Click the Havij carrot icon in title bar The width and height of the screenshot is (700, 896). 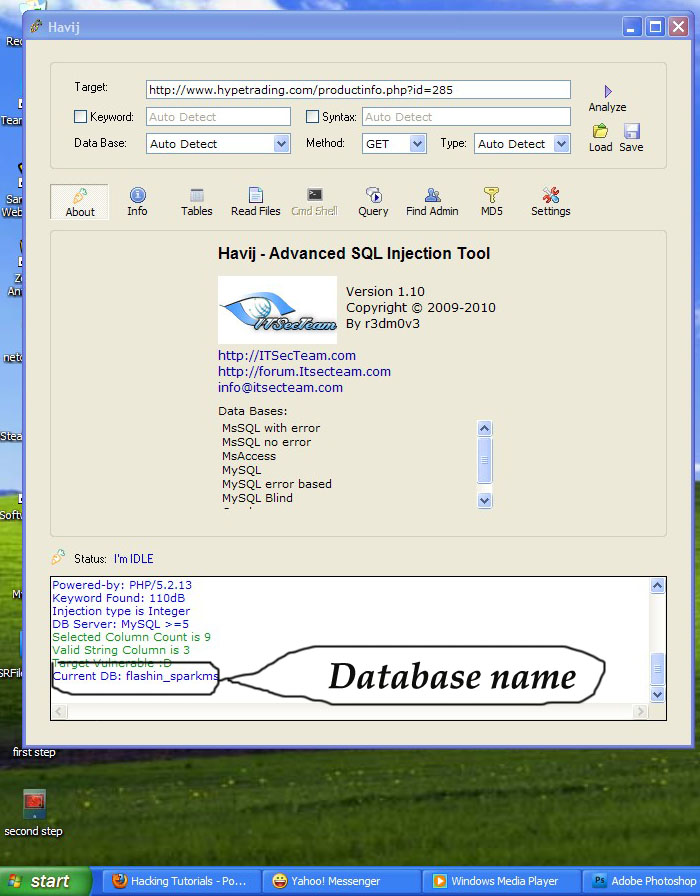[36, 26]
